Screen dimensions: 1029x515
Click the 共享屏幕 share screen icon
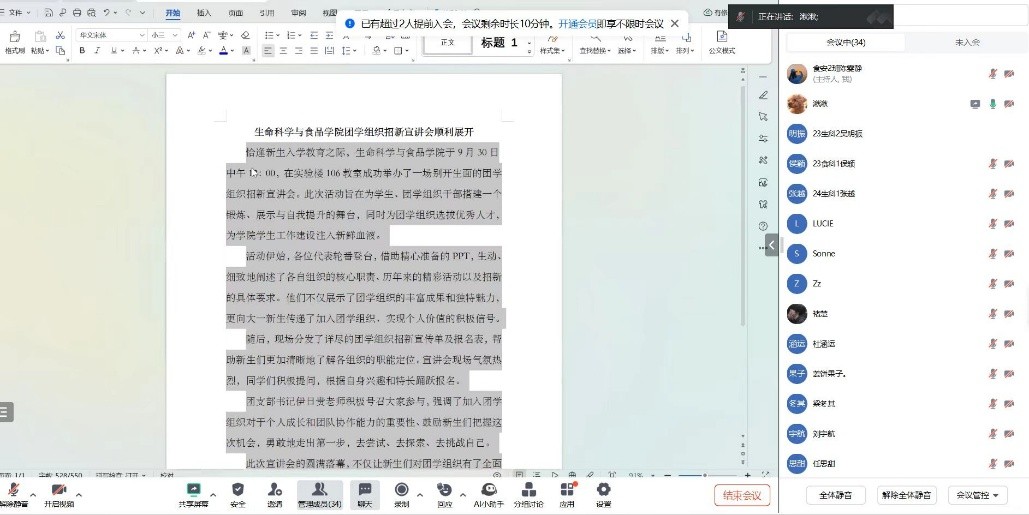[193, 490]
